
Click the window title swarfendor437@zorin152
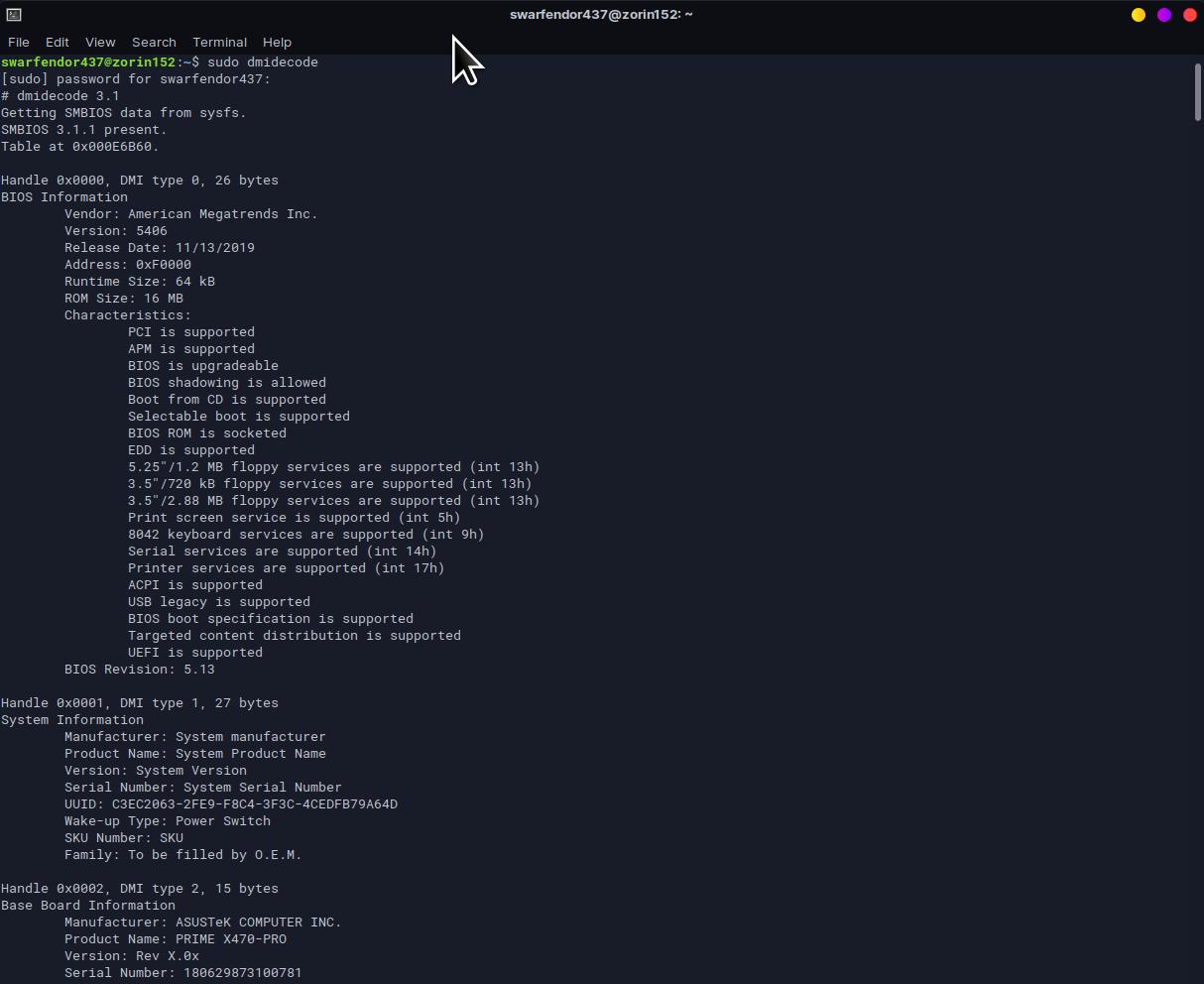601,15
